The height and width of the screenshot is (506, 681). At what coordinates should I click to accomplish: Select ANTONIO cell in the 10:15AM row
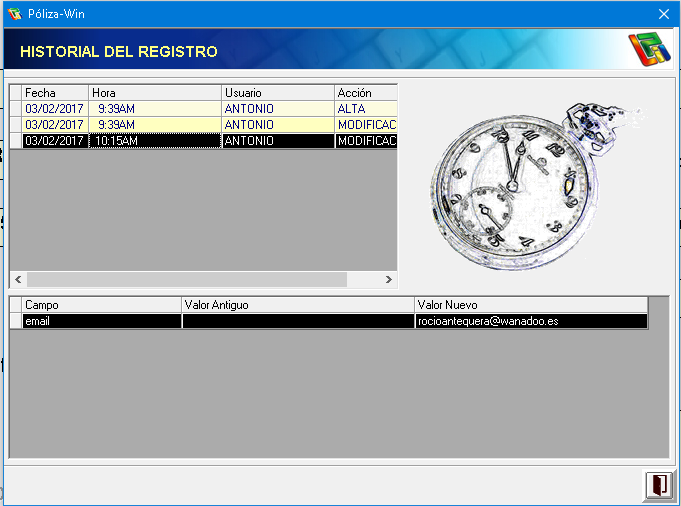[278, 141]
